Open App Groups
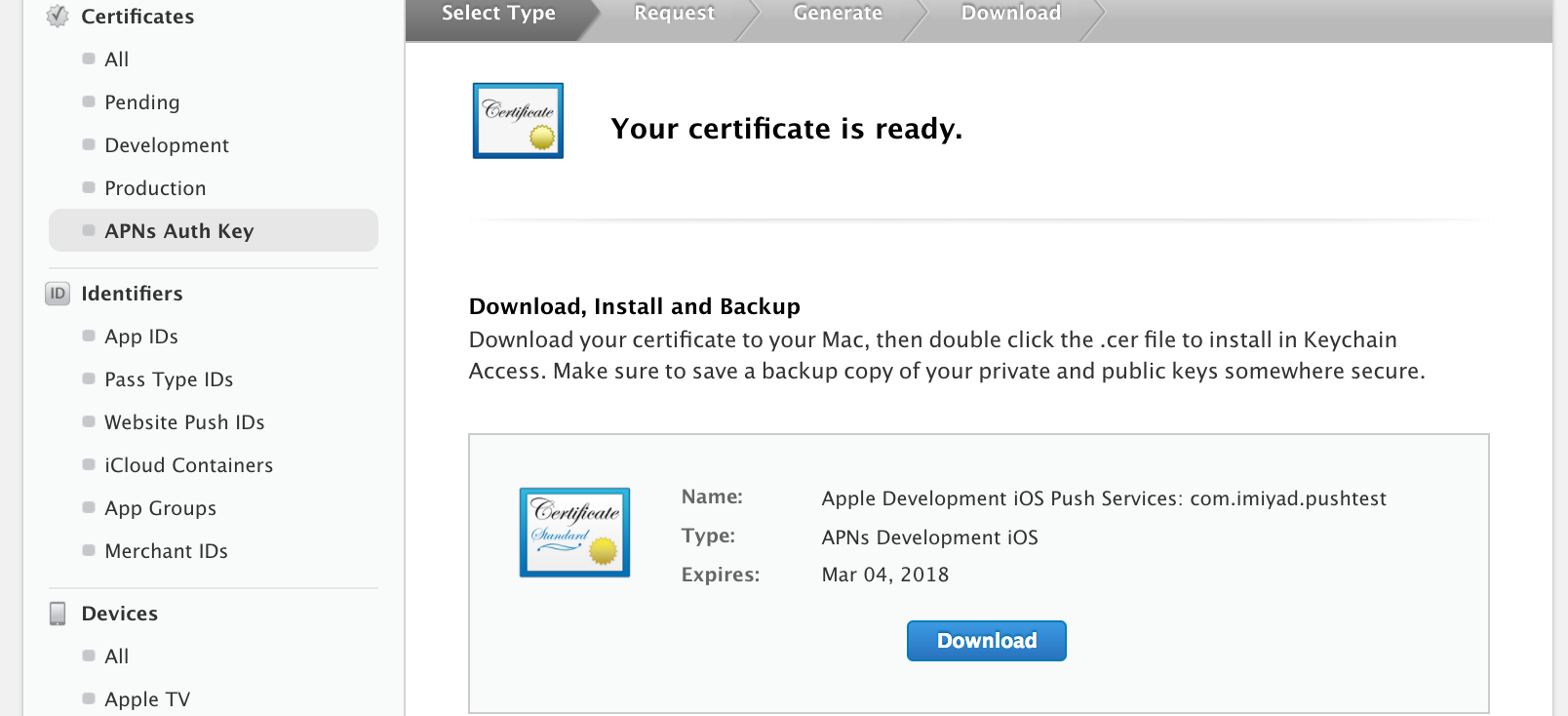This screenshot has width=1568, height=716. point(160,508)
